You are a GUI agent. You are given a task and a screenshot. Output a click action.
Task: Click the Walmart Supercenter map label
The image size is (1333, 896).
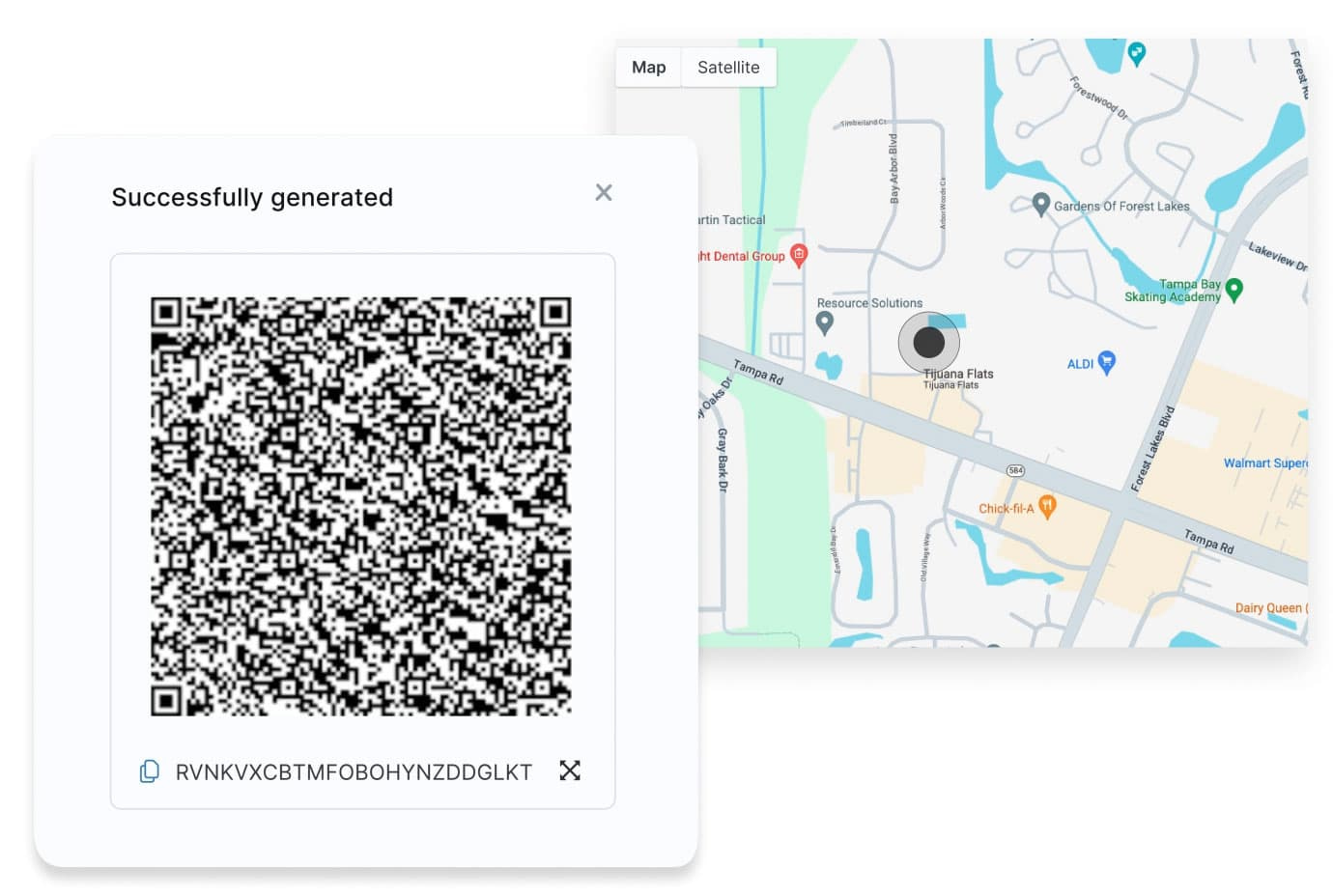(x=1264, y=463)
